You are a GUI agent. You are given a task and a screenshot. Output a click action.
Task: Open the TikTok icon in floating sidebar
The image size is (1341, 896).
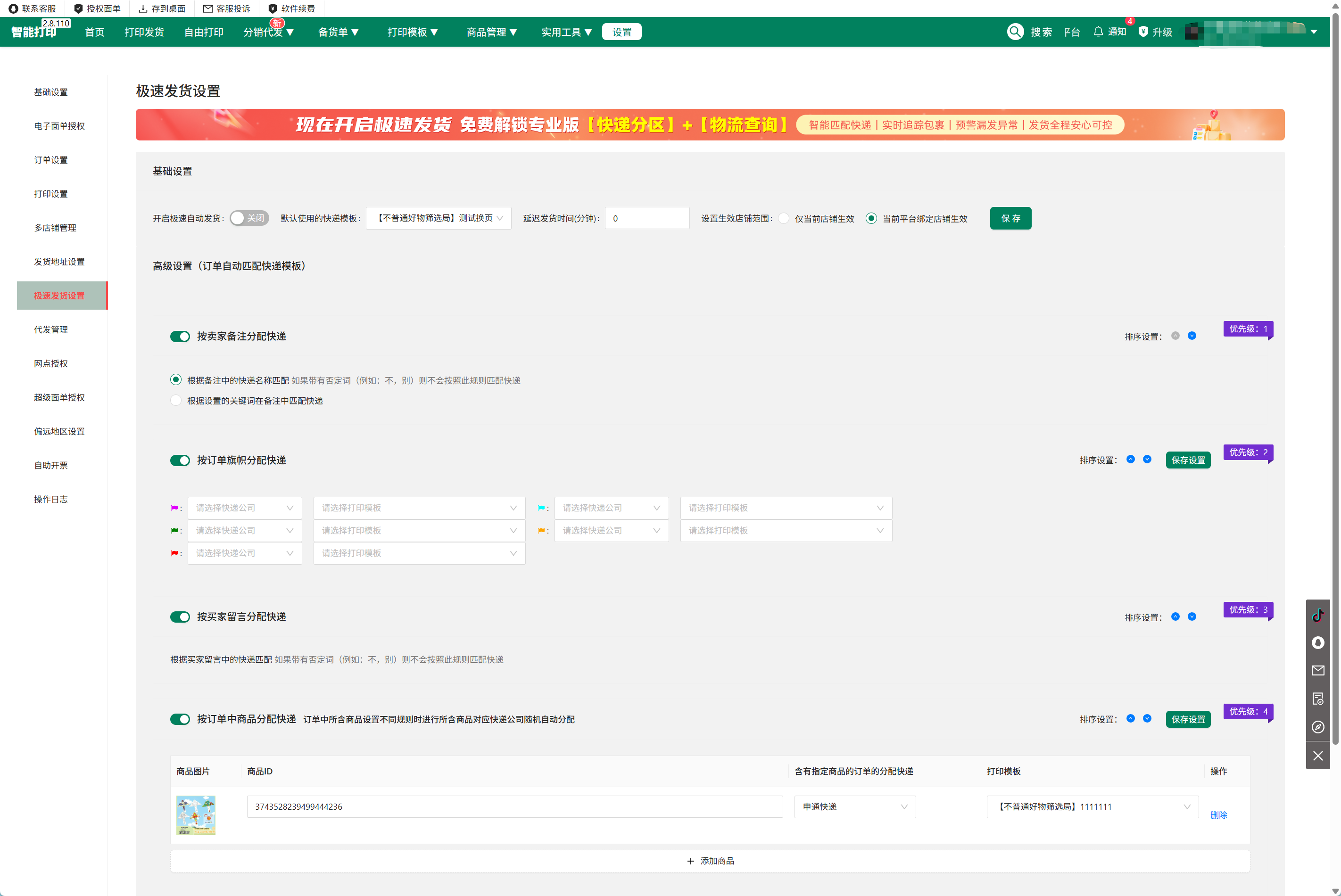click(x=1317, y=615)
